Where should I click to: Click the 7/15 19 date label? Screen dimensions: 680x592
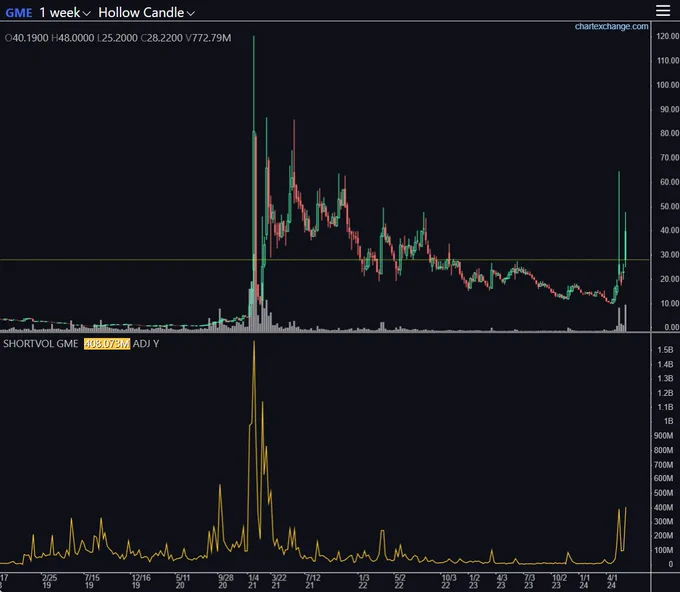pyautogui.click(x=92, y=582)
